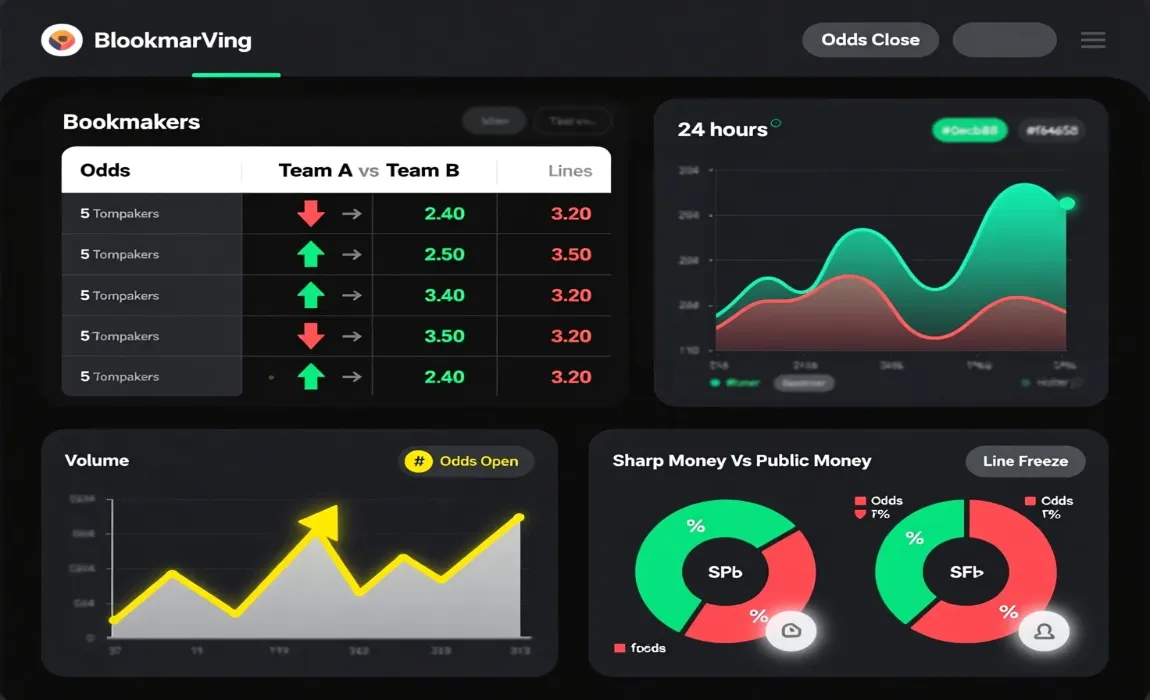The image size is (1150, 700).
Task: Click the wider blurred pill beside Bookmakers
Action: pos(572,121)
